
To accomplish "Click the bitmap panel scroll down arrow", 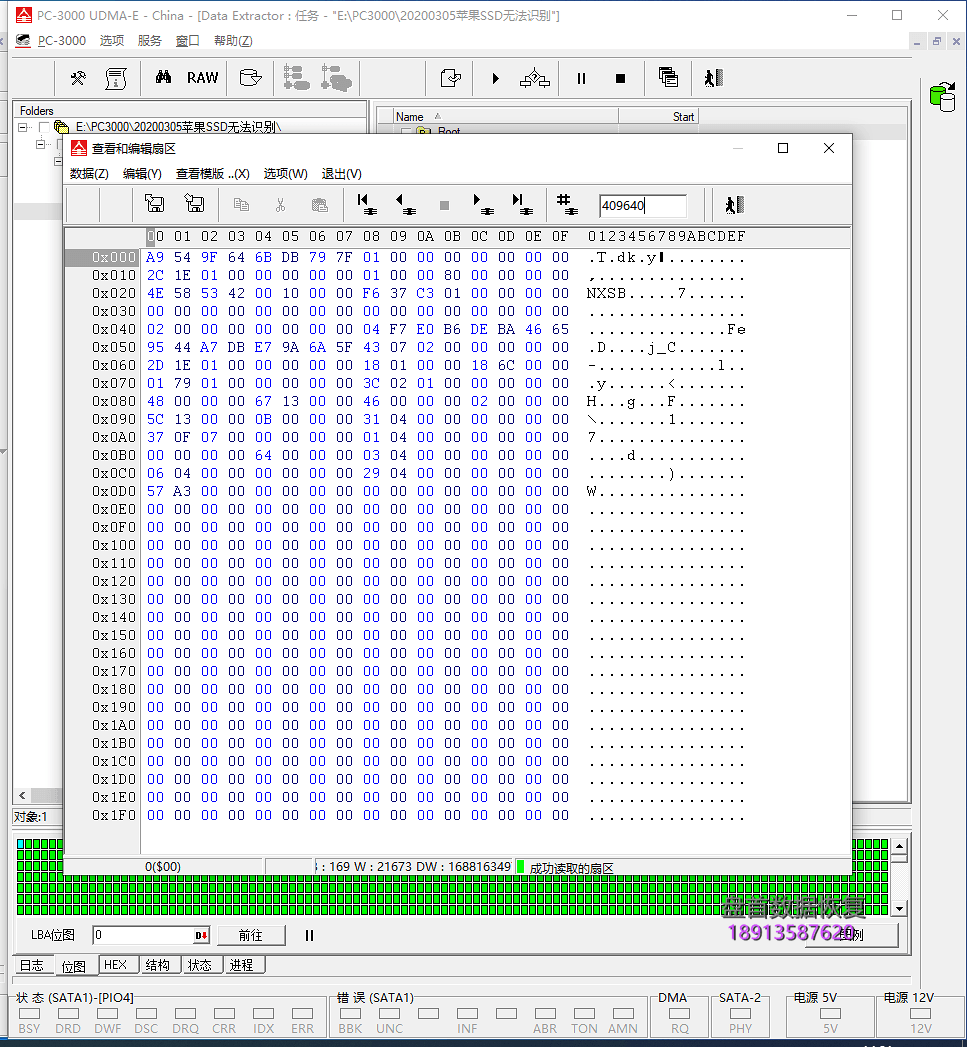I will pyautogui.click(x=900, y=908).
